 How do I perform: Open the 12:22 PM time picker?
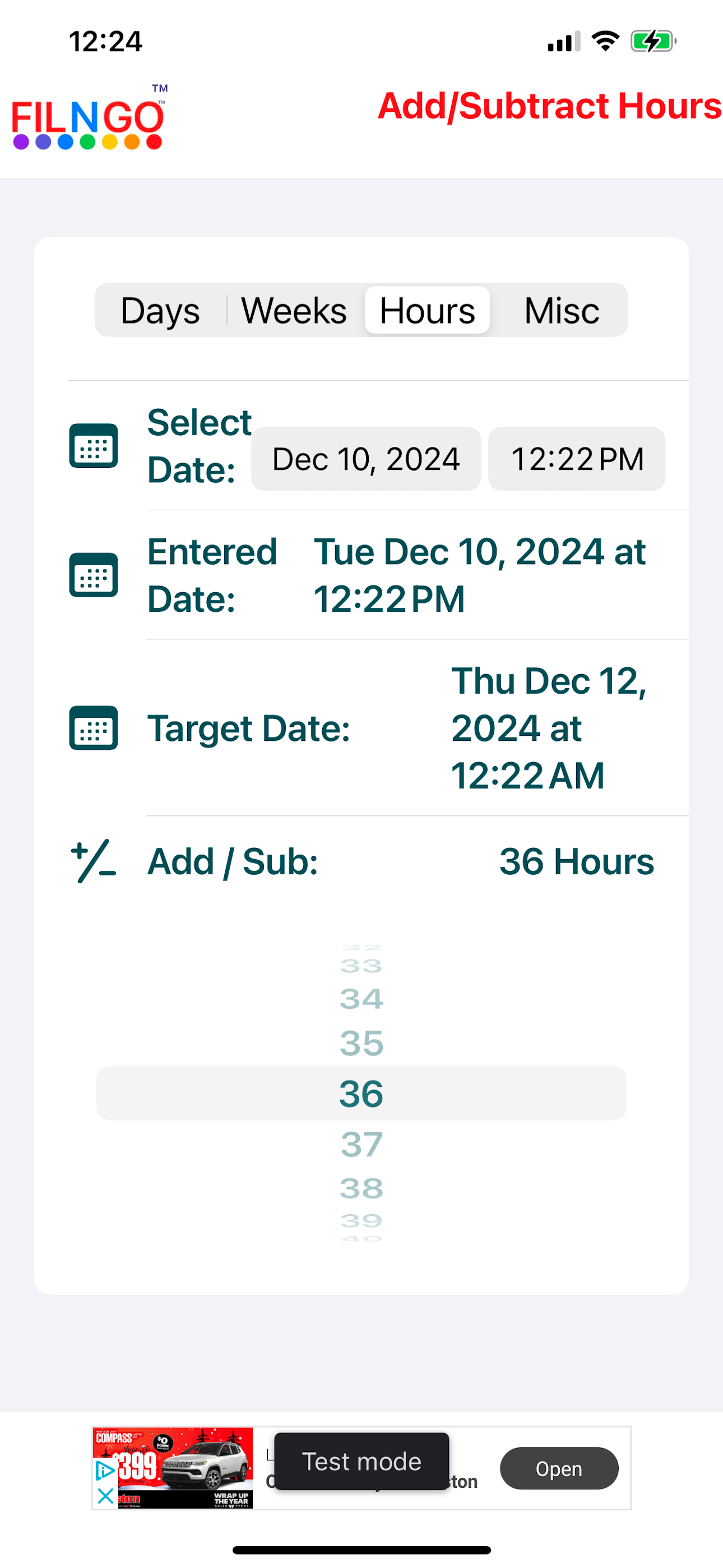(576, 459)
